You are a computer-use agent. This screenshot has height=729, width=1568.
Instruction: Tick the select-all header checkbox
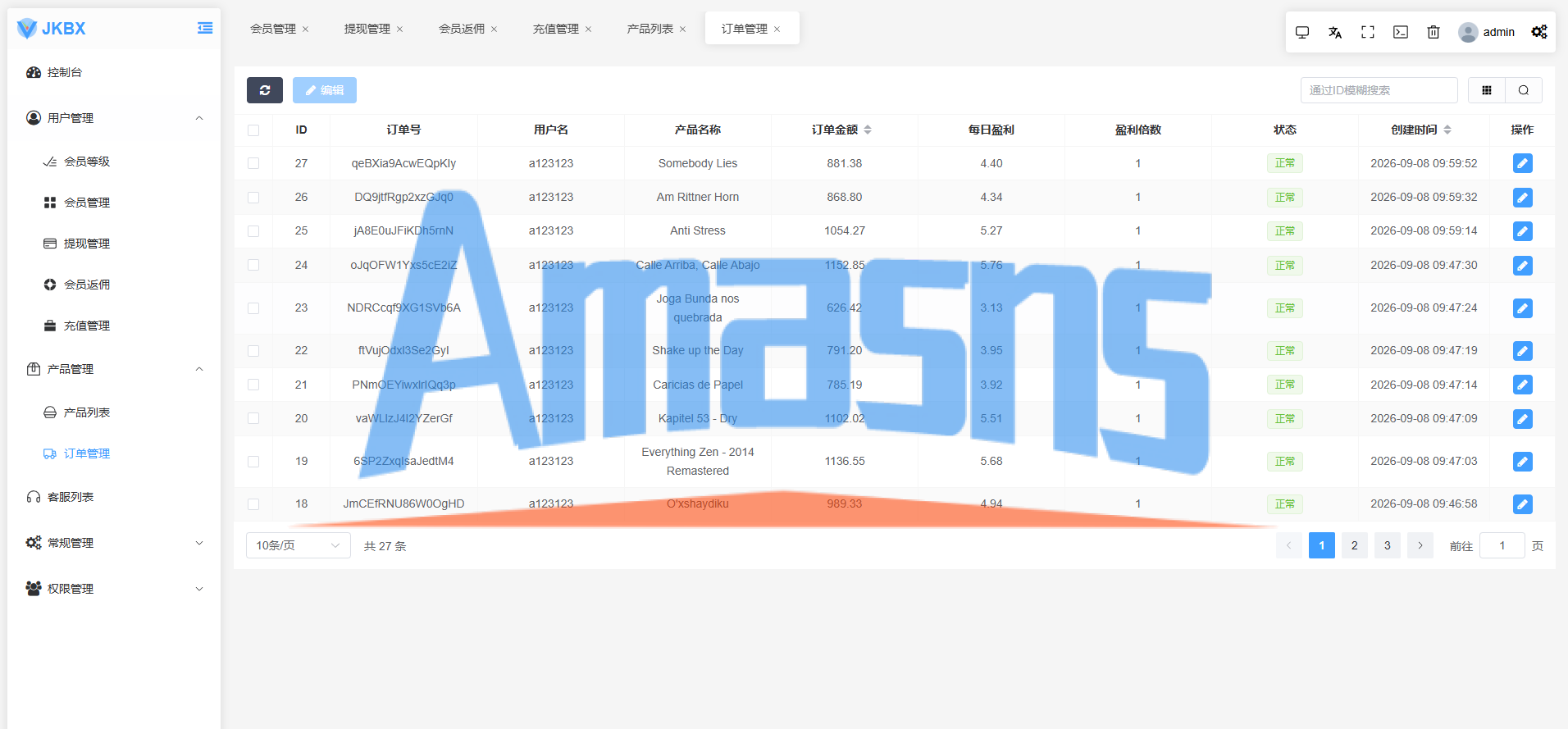[x=253, y=130]
